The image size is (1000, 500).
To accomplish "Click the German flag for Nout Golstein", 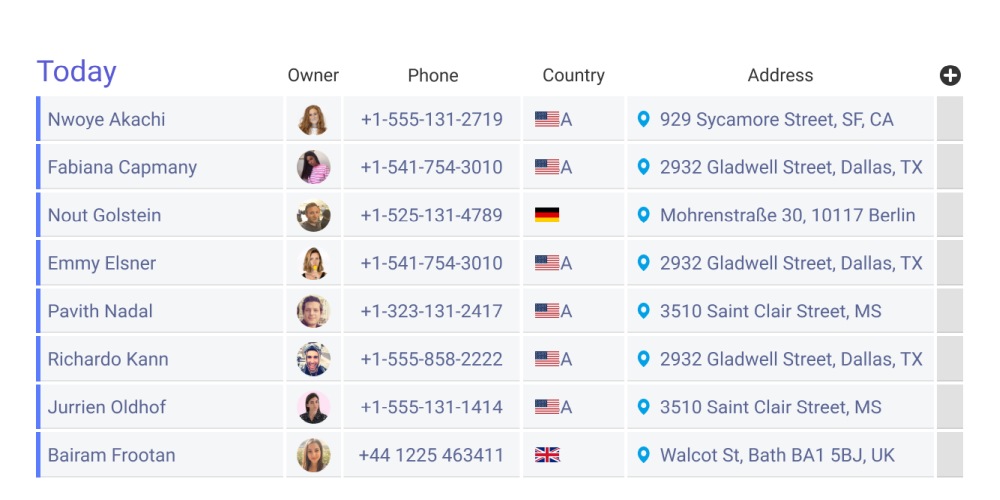I will coord(547,215).
